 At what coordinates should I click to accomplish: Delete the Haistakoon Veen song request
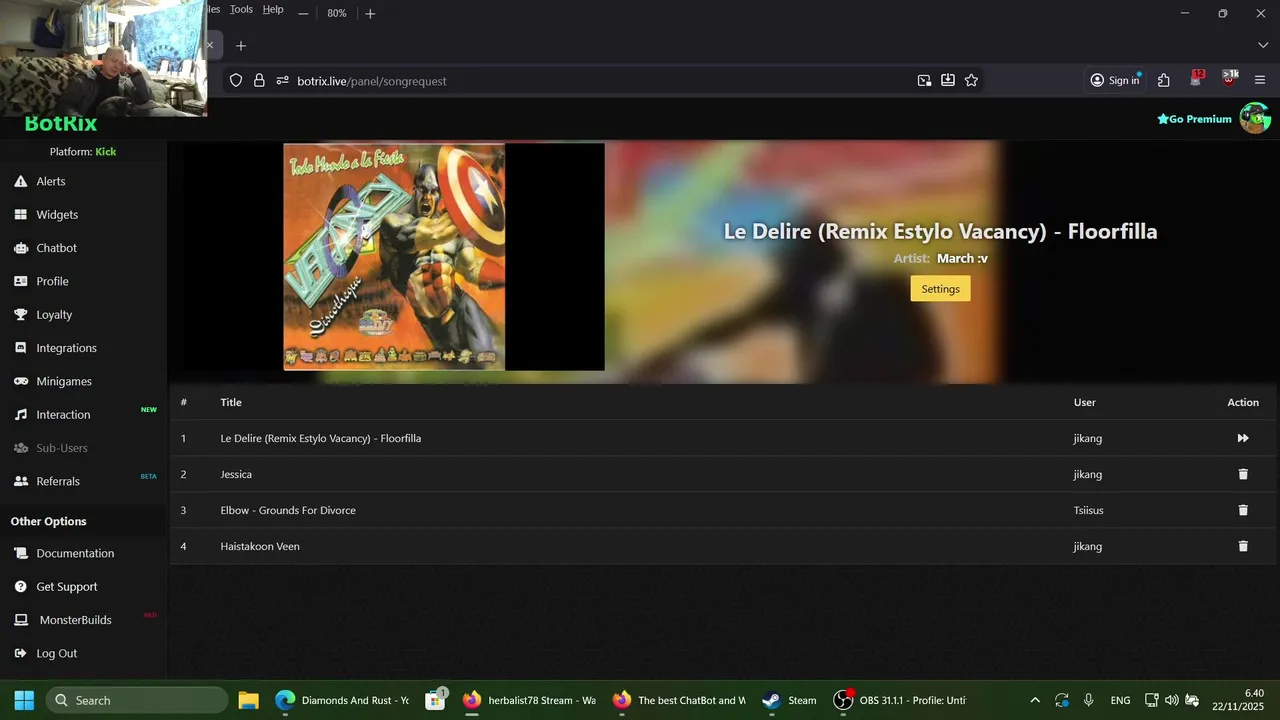(x=1243, y=546)
